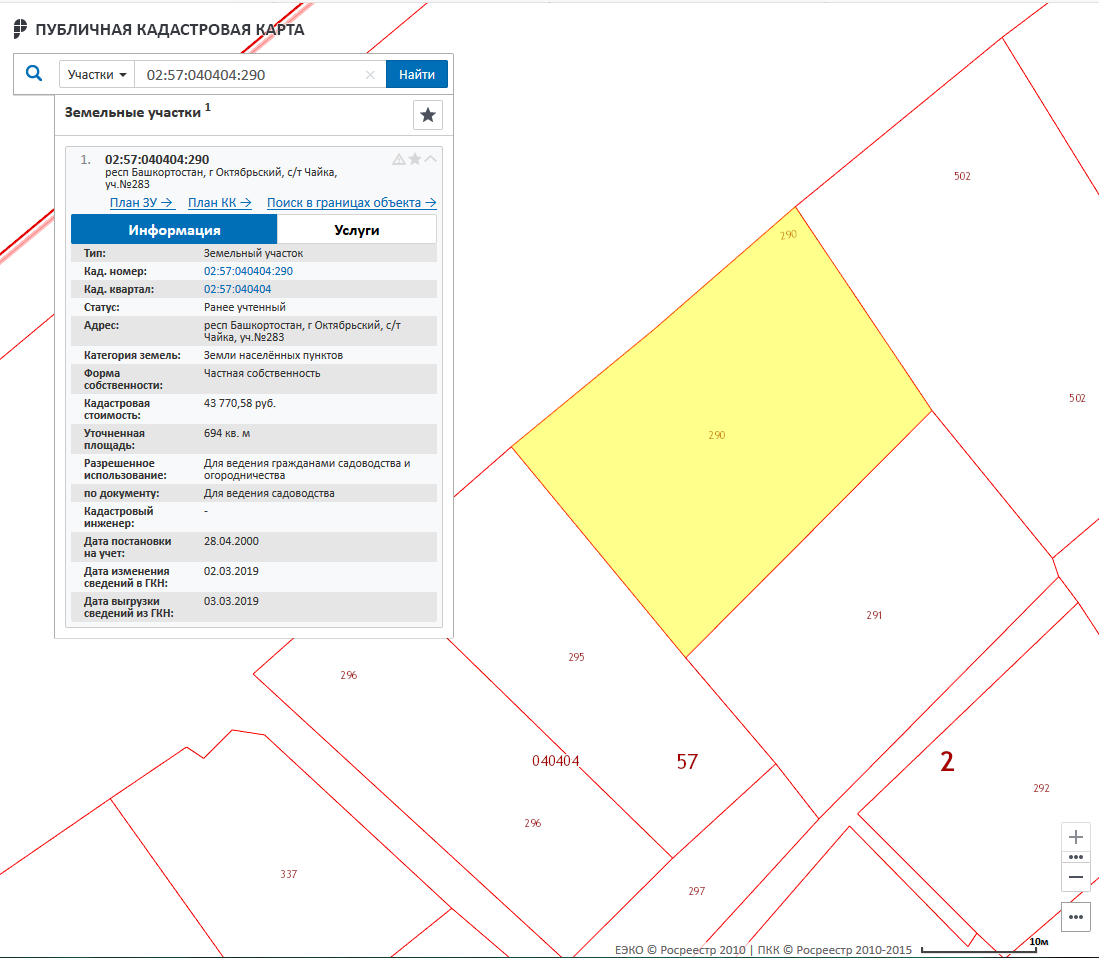1099x958 pixels.
Task: Click parcel label 297 on the map
Action: pos(697,891)
